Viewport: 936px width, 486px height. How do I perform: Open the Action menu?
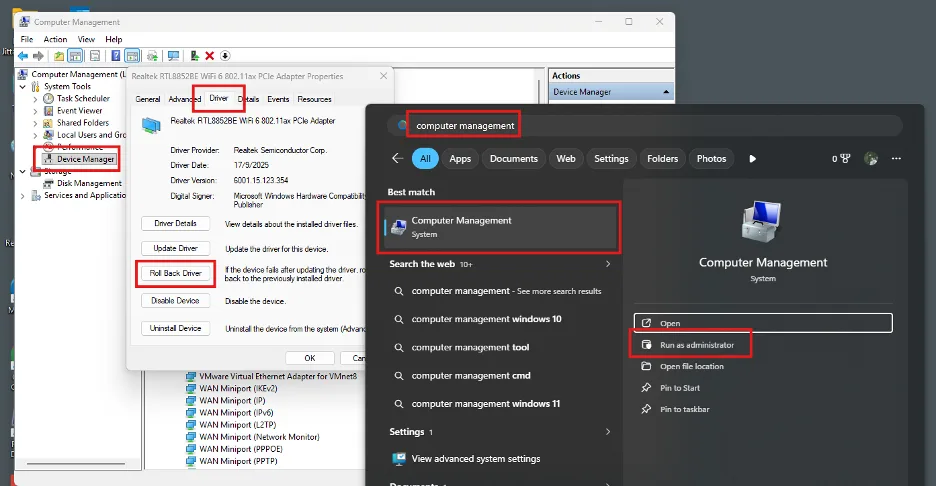56,39
